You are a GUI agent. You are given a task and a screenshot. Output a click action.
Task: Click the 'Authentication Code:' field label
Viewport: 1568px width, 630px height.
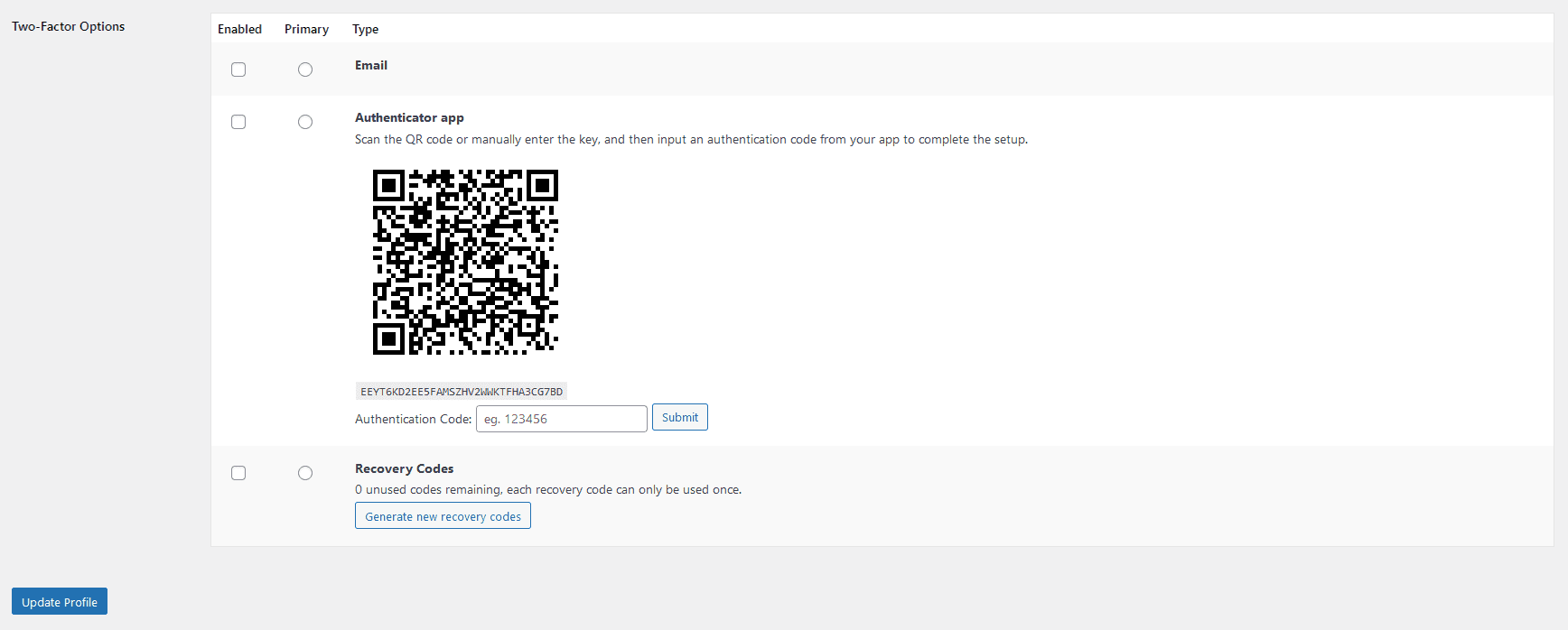coord(413,419)
